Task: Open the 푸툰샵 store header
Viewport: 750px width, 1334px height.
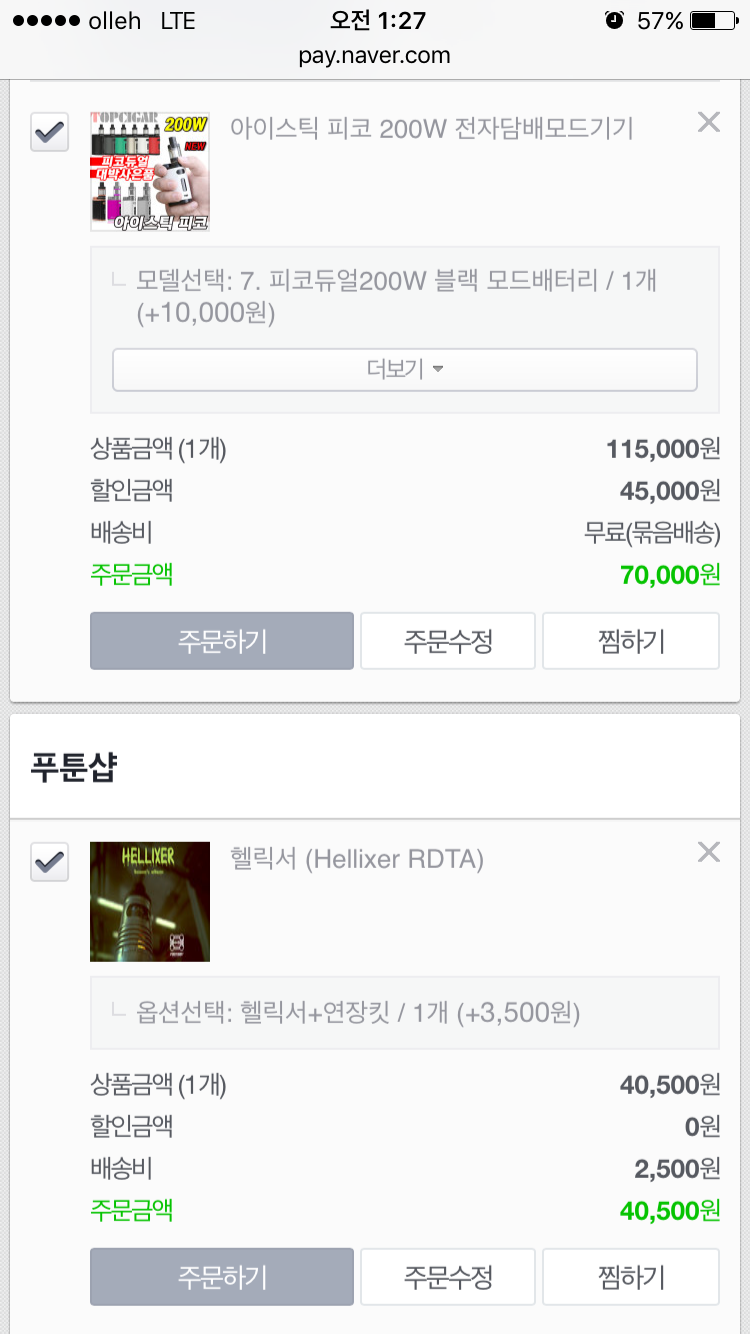Action: 74,768
